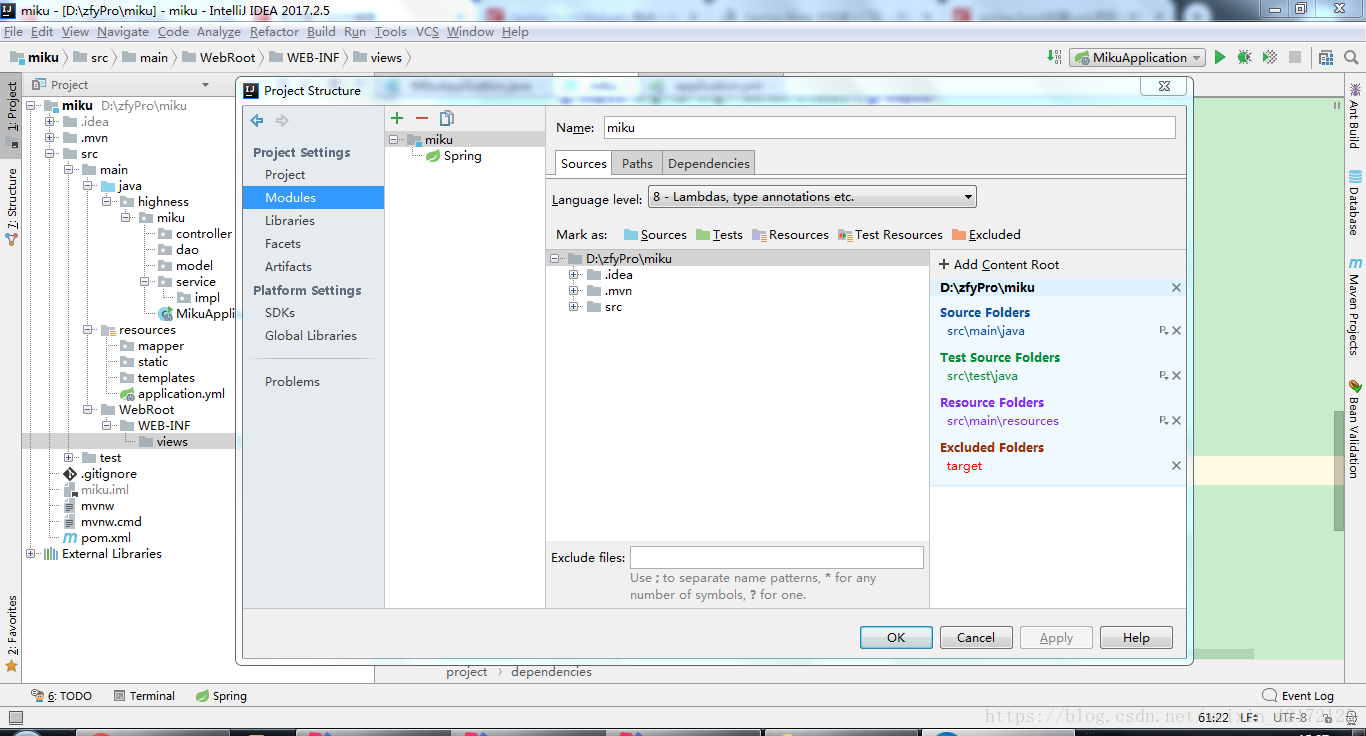Select application.yml in the project tree
Screen dimensions: 1366x736
(x=173, y=394)
